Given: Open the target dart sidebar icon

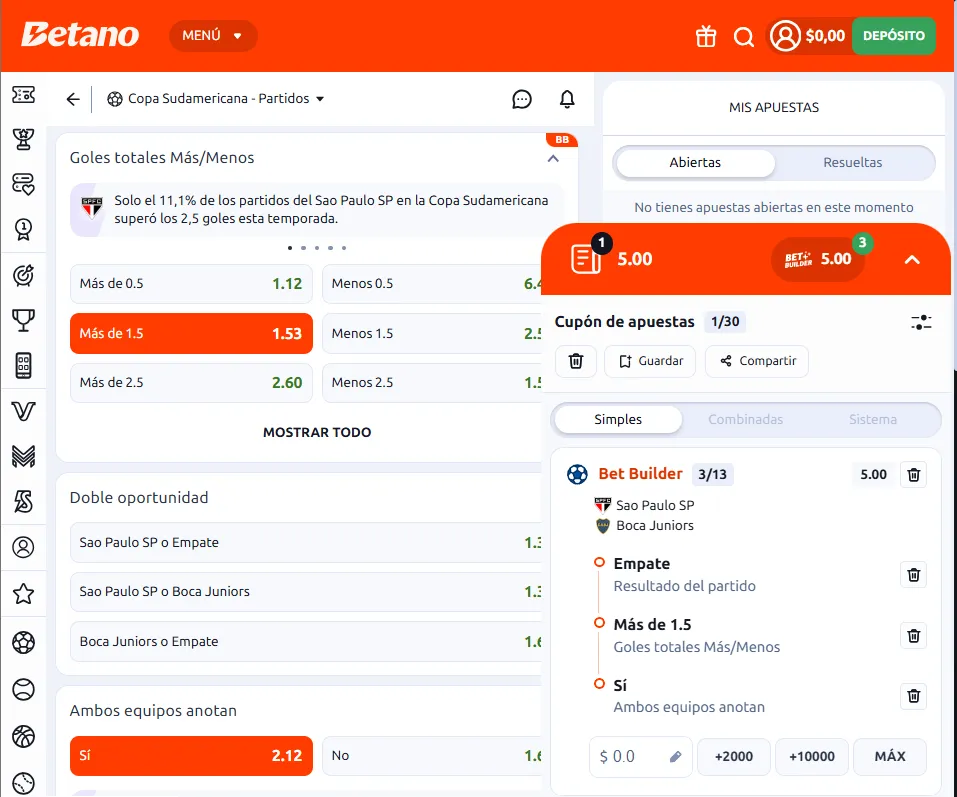Looking at the screenshot, I should tap(23, 275).
